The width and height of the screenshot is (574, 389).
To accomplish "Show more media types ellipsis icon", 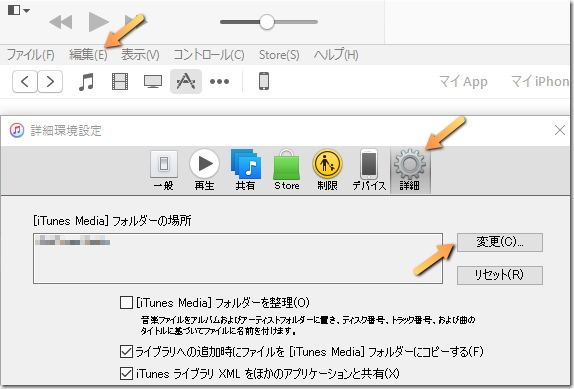I will (x=219, y=81).
